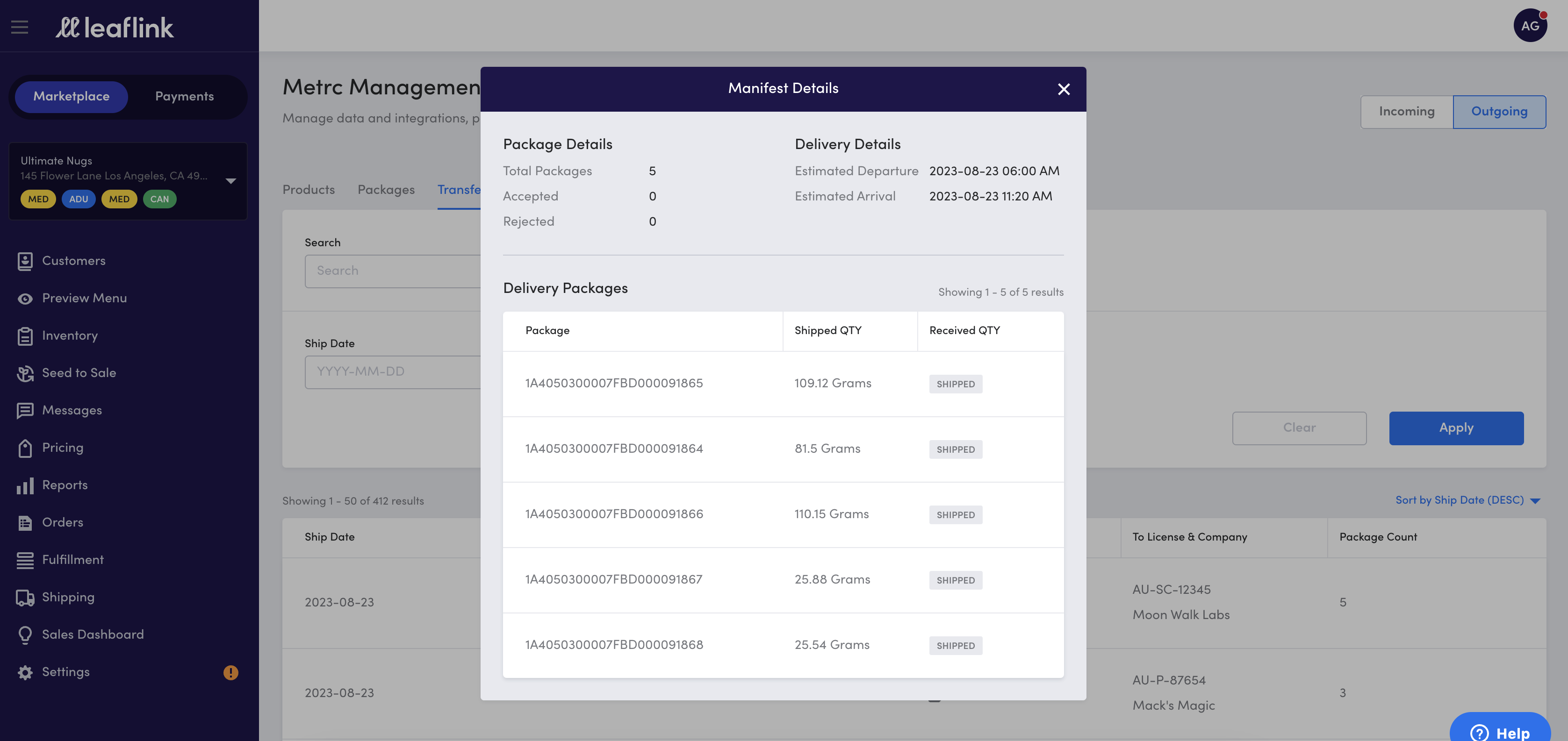Screen dimensions: 1568x741
Task: Click the AU-P-87654 license number
Action: click(1169, 681)
